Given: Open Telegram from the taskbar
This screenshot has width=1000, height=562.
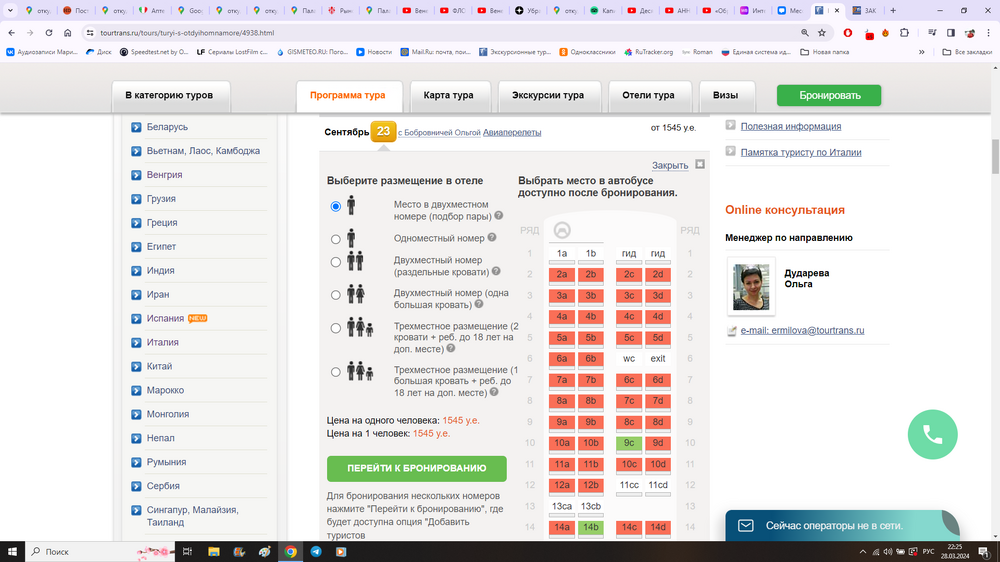Looking at the screenshot, I should click(317, 551).
